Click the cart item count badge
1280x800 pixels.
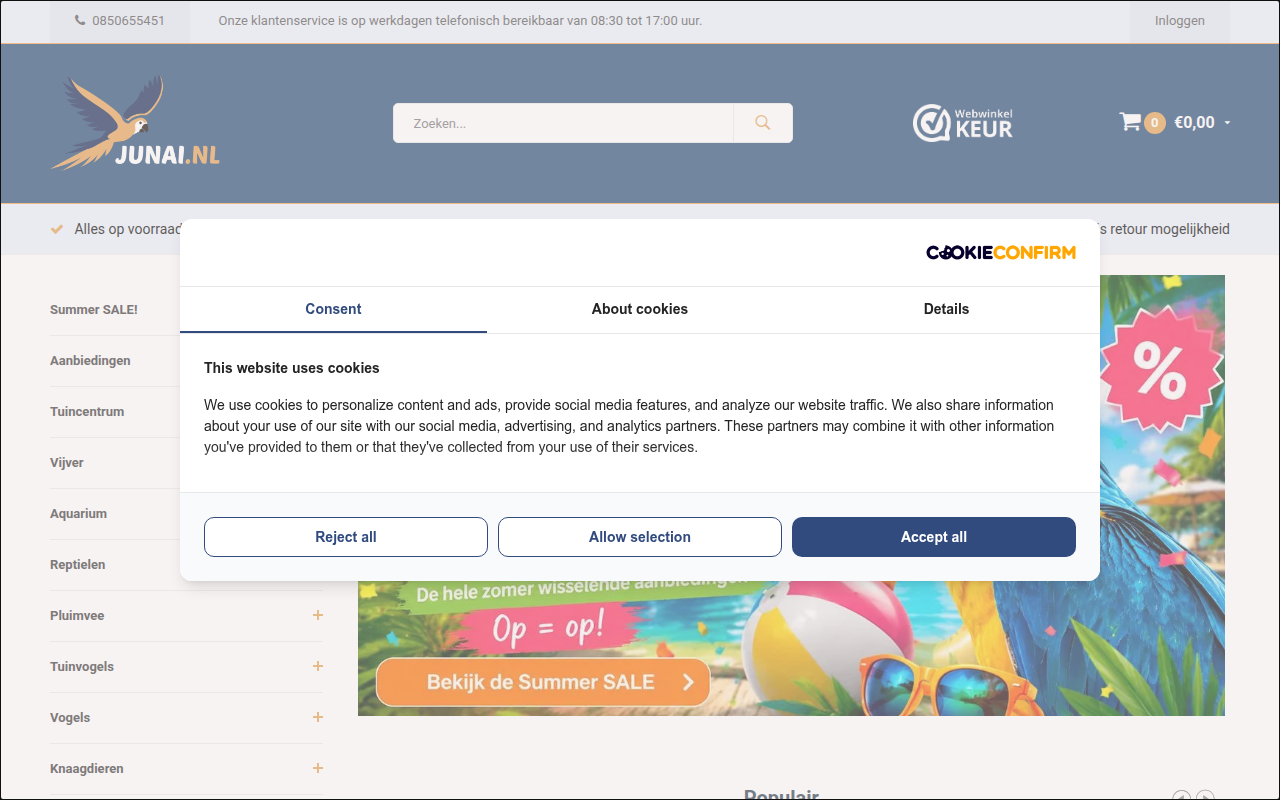[1154, 123]
